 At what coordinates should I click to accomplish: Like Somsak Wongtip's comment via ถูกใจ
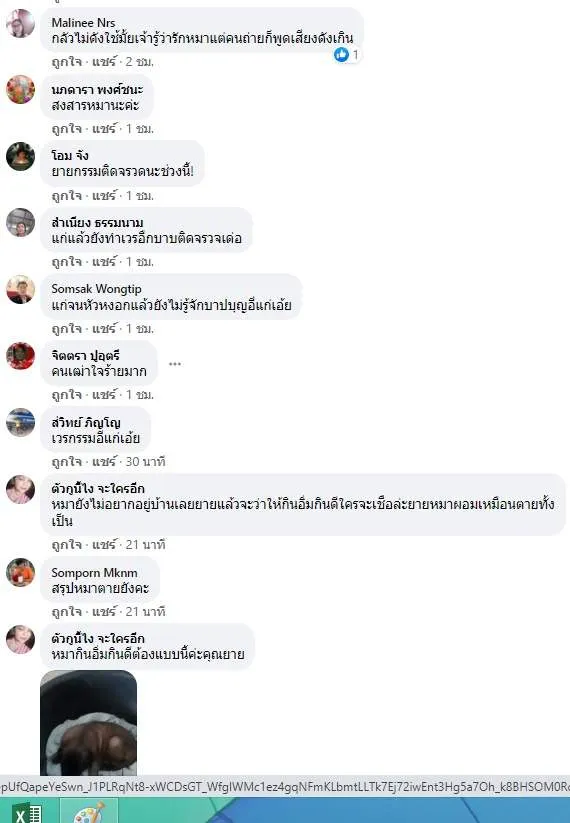[67, 329]
